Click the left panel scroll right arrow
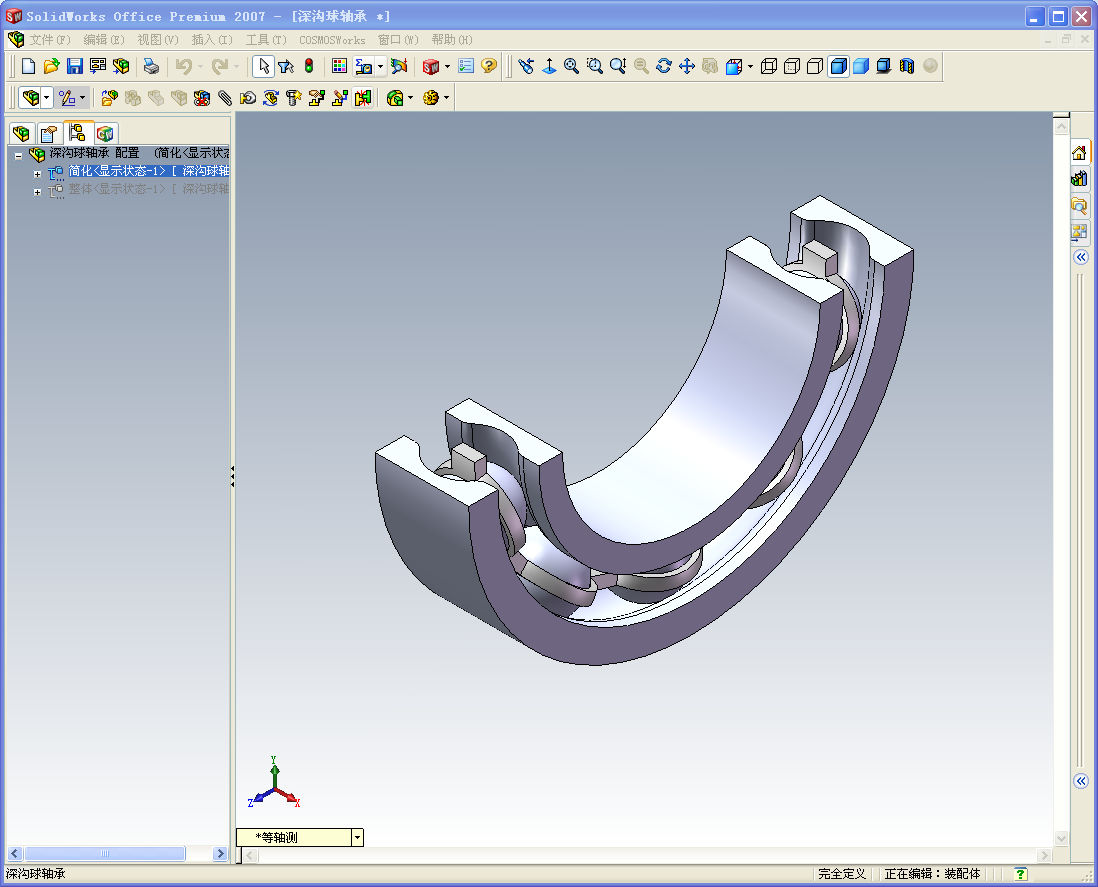1098x887 pixels. point(220,853)
